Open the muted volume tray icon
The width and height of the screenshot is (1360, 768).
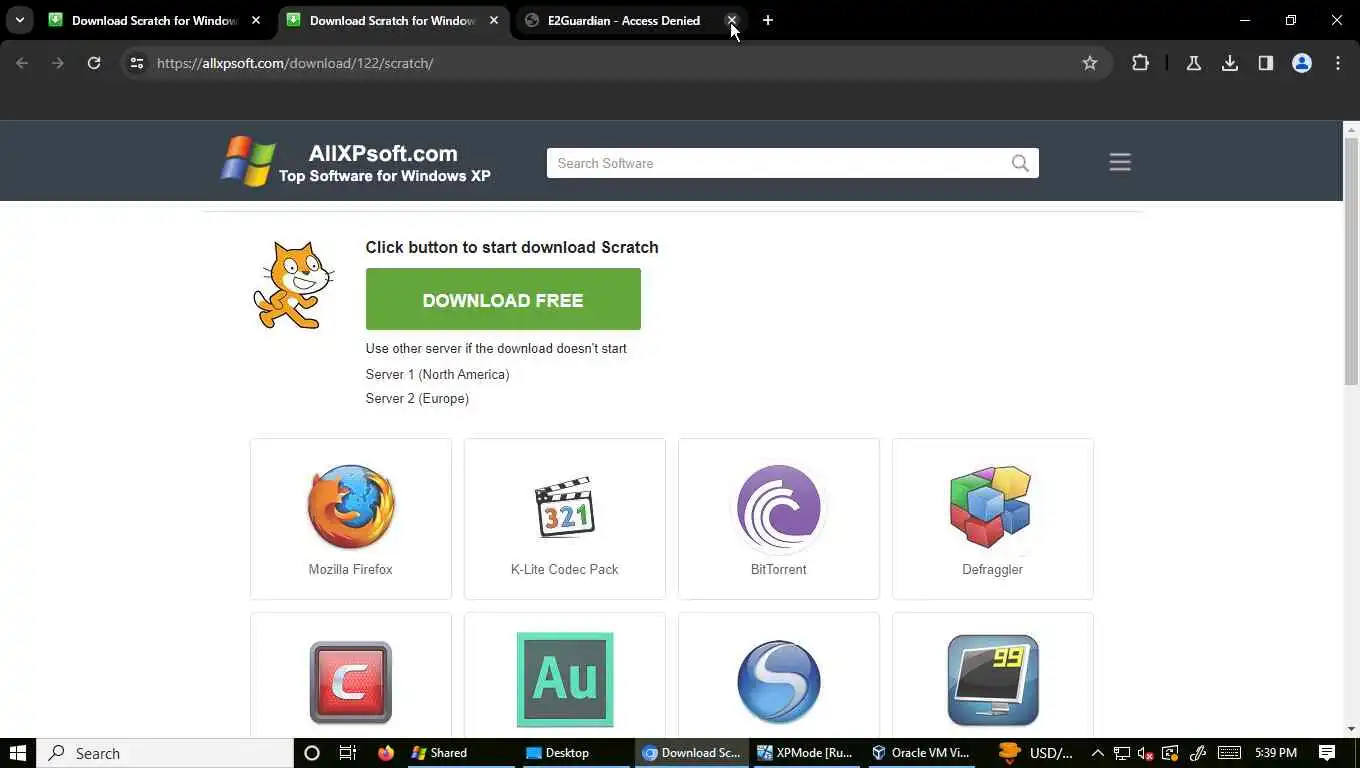tap(1145, 753)
